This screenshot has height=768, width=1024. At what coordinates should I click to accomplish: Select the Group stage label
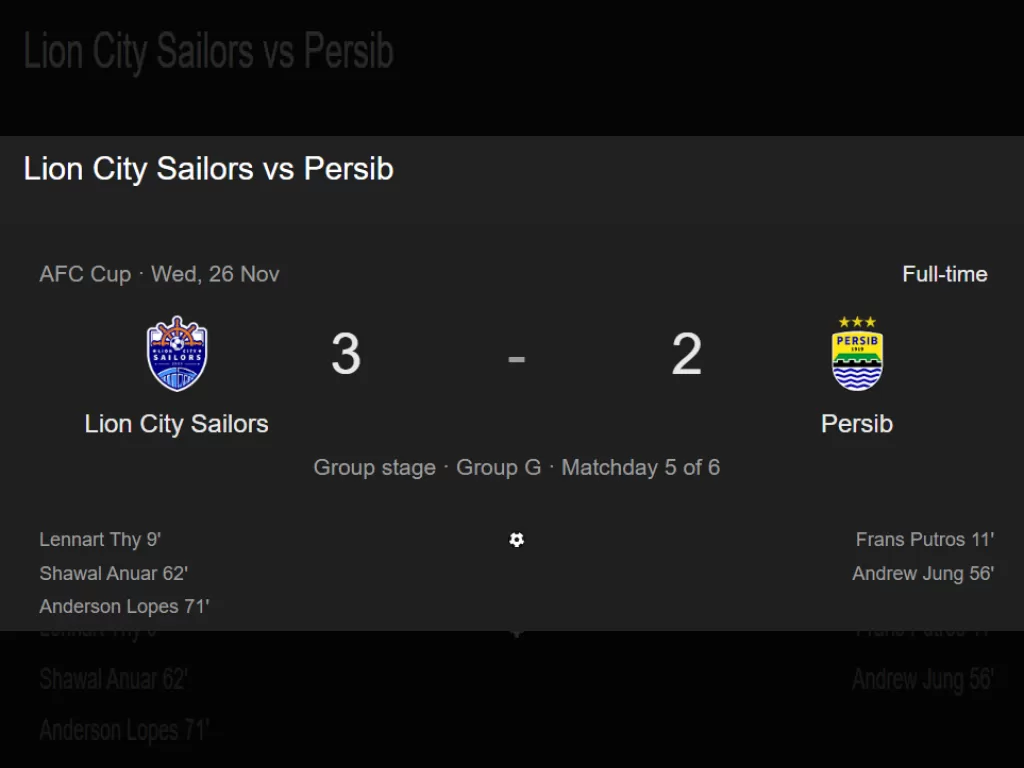point(375,468)
